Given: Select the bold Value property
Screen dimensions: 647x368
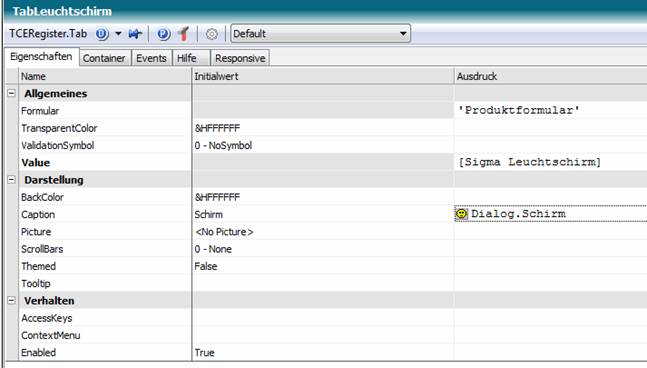Looking at the screenshot, I should [35, 163].
